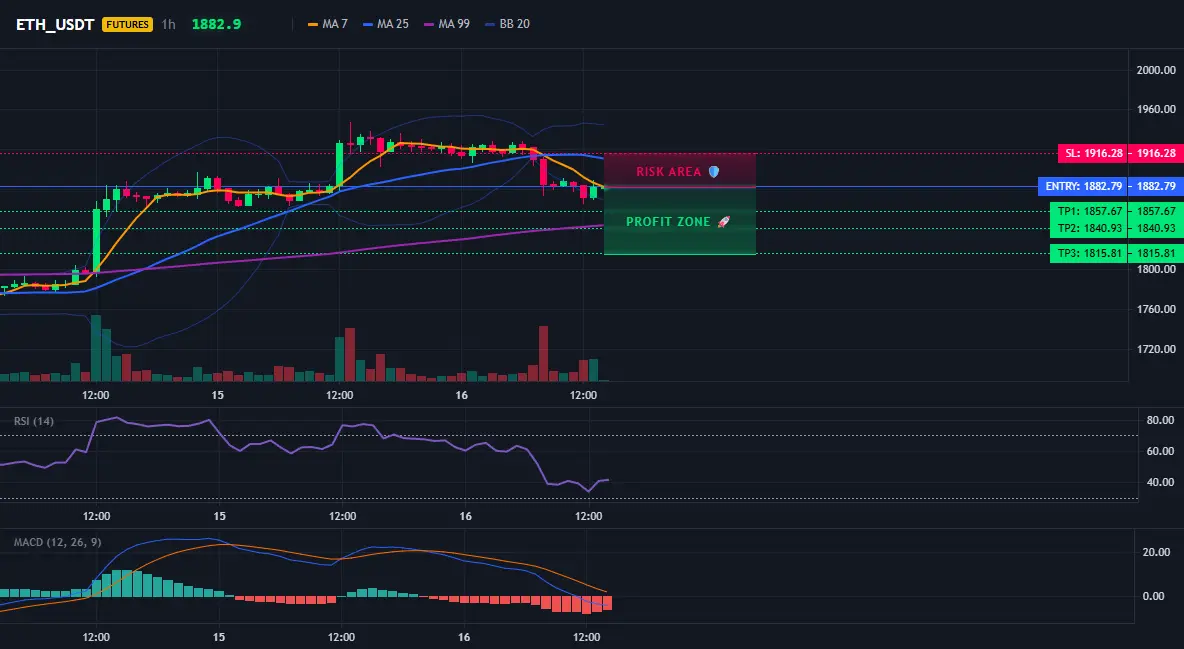Screen dimensions: 1184x649
Task: Click the 16 date label on main chart
Action: [x=461, y=395]
